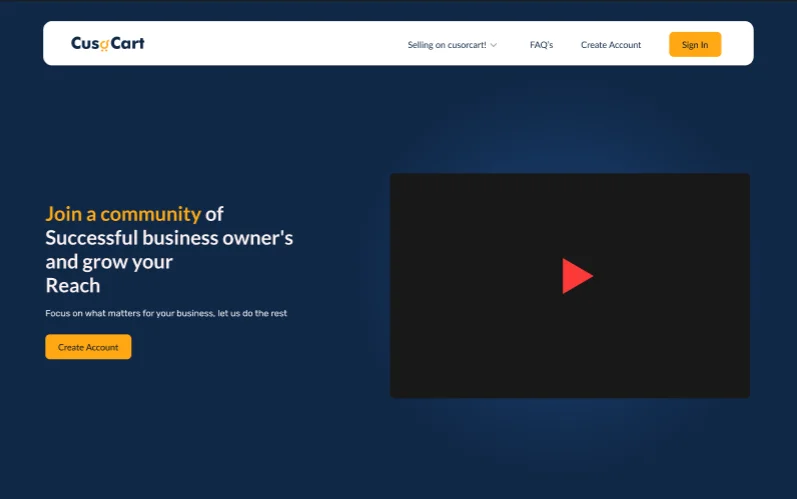This screenshot has height=499, width=797.
Task: Click the 'Join a community' heading text
Action: tap(124, 214)
